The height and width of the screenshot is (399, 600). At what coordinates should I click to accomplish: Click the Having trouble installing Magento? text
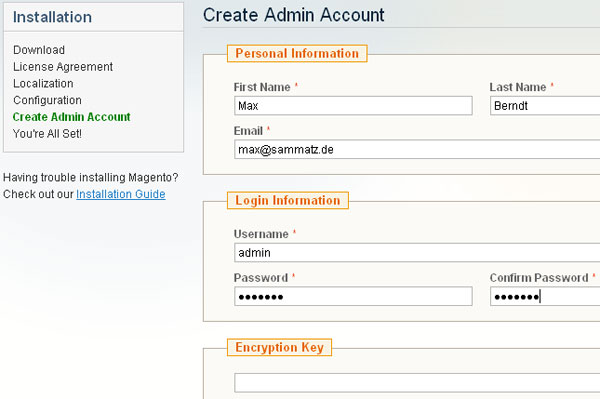[x=91, y=178]
